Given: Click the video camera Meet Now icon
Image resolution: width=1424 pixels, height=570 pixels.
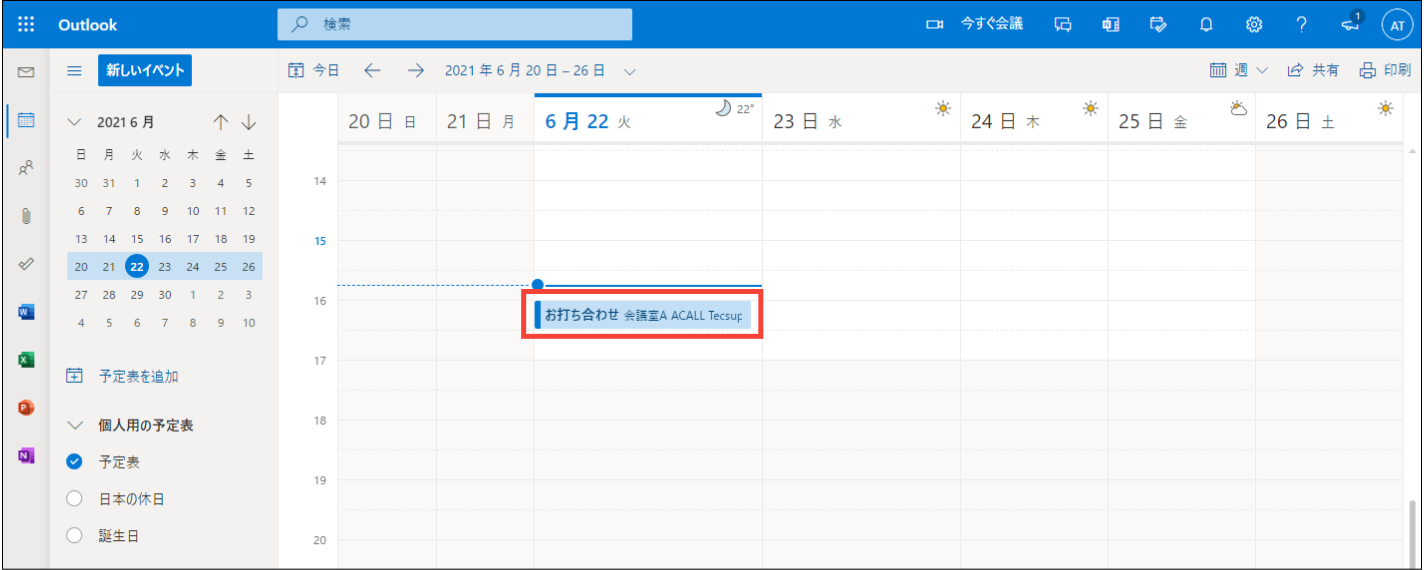Looking at the screenshot, I should point(935,24).
